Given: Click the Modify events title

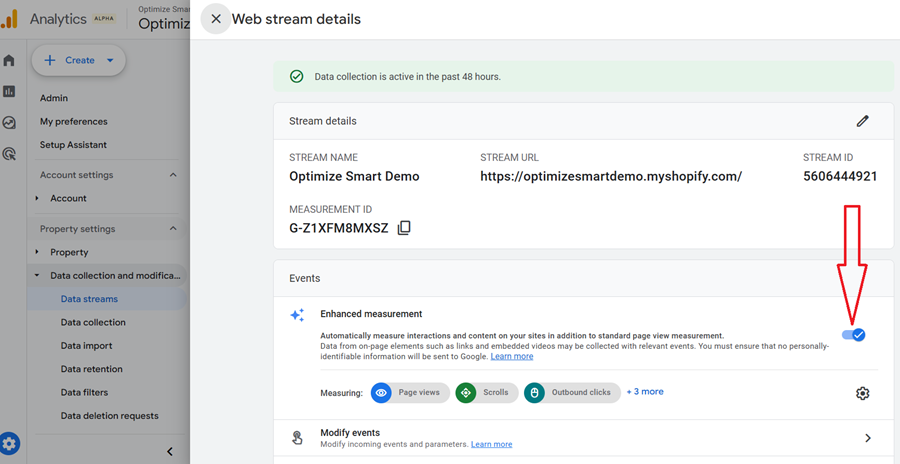Looking at the screenshot, I should [x=350, y=433].
